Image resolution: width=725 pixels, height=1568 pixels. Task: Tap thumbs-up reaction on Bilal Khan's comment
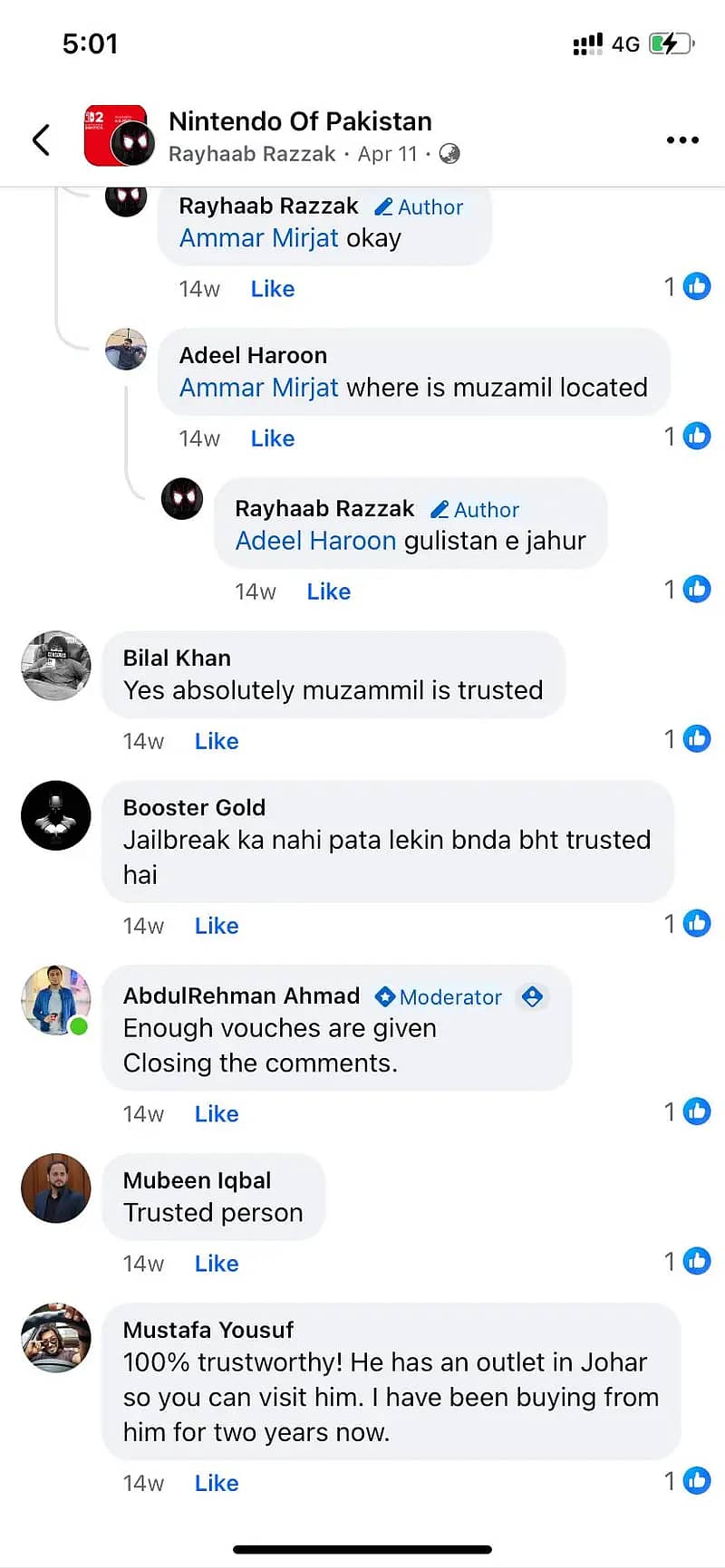pos(696,739)
